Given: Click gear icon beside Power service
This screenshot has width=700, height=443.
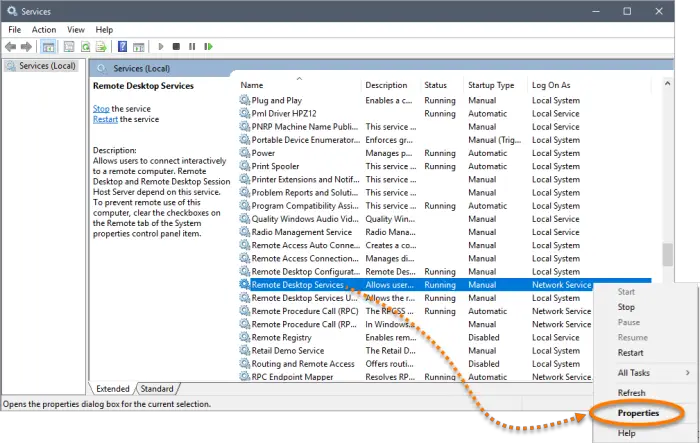Looking at the screenshot, I should (x=244, y=153).
